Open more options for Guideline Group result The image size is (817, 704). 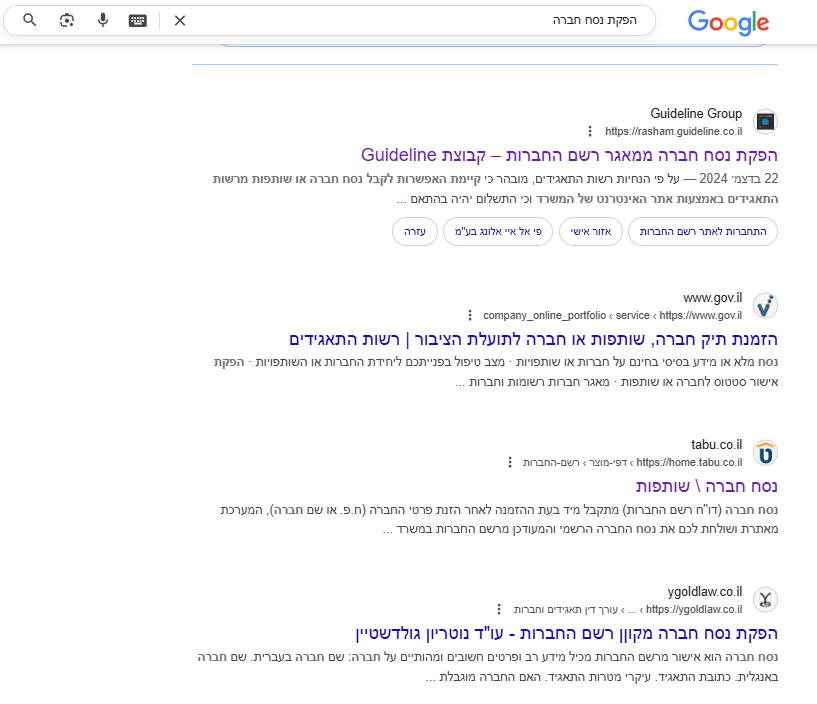click(590, 131)
